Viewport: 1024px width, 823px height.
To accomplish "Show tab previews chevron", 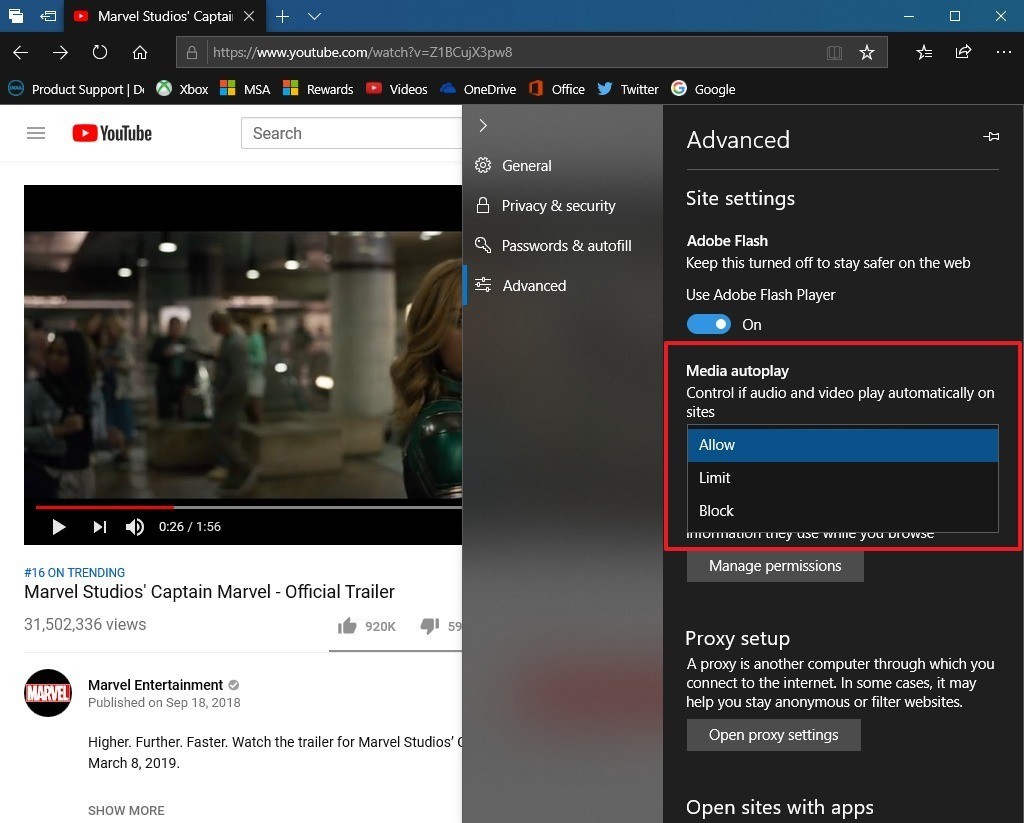I will (x=314, y=16).
